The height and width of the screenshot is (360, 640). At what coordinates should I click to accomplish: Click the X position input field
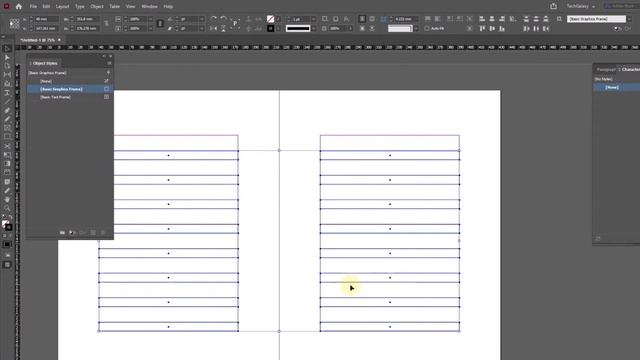(46, 19)
